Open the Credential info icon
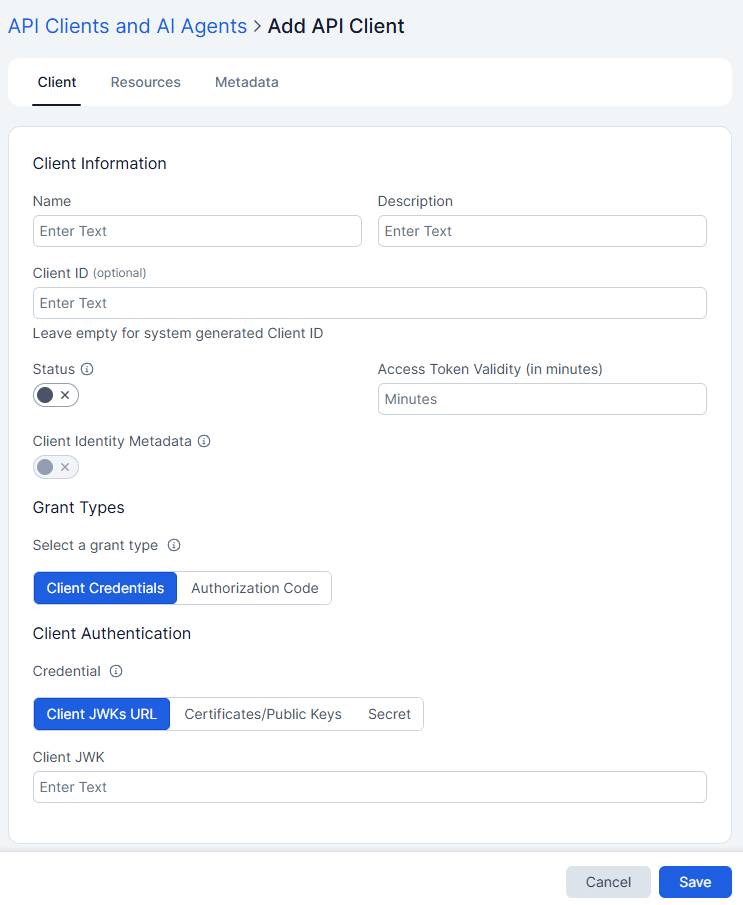Screen dimensions: 743x905 pos(116,671)
